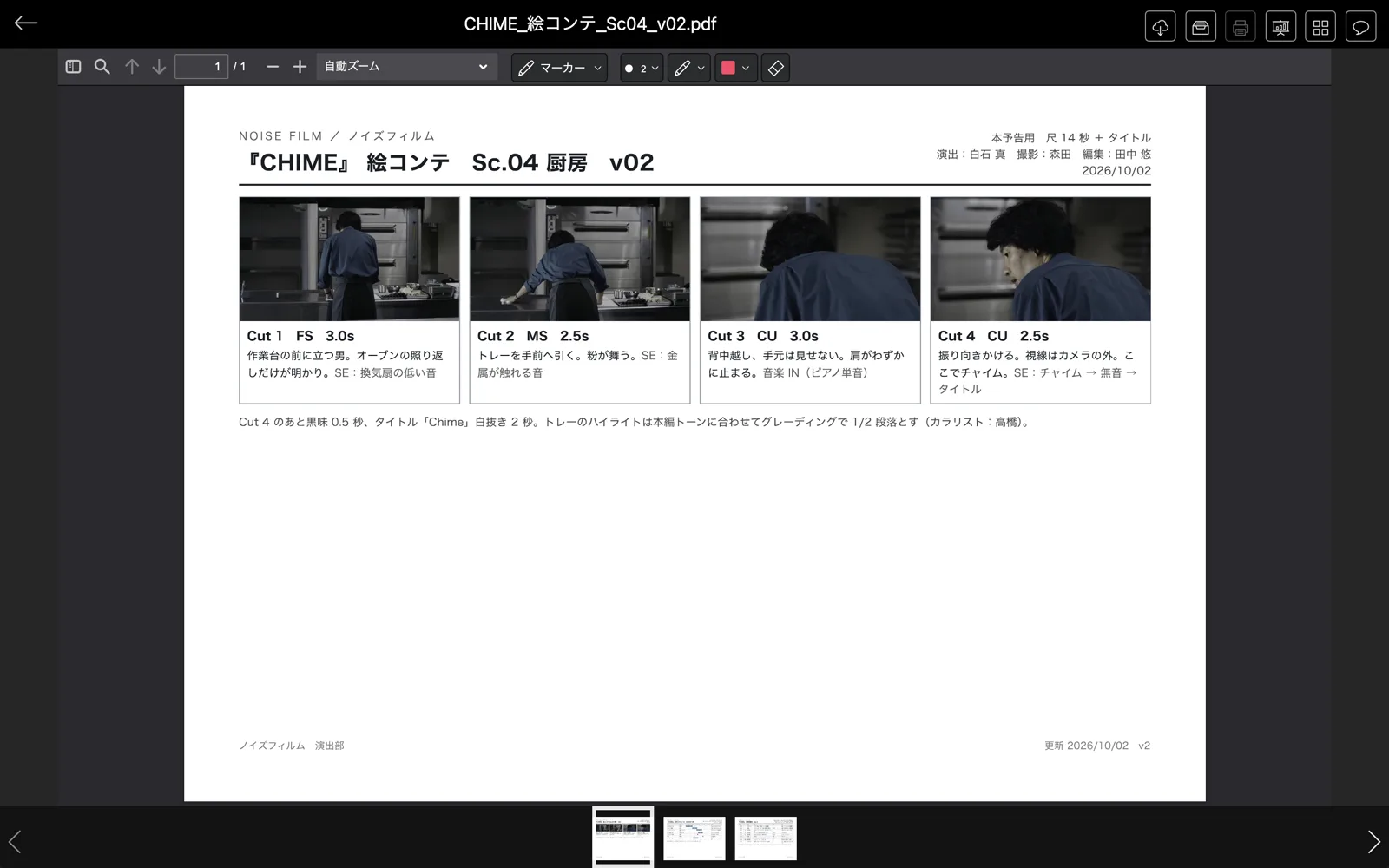Click the page number input field
Viewport: 1389px width, 868px height.
[x=201, y=67]
